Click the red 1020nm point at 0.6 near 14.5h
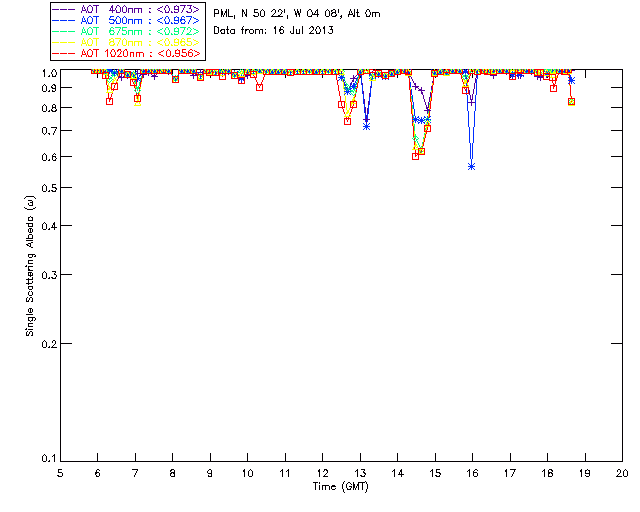 [416, 156]
